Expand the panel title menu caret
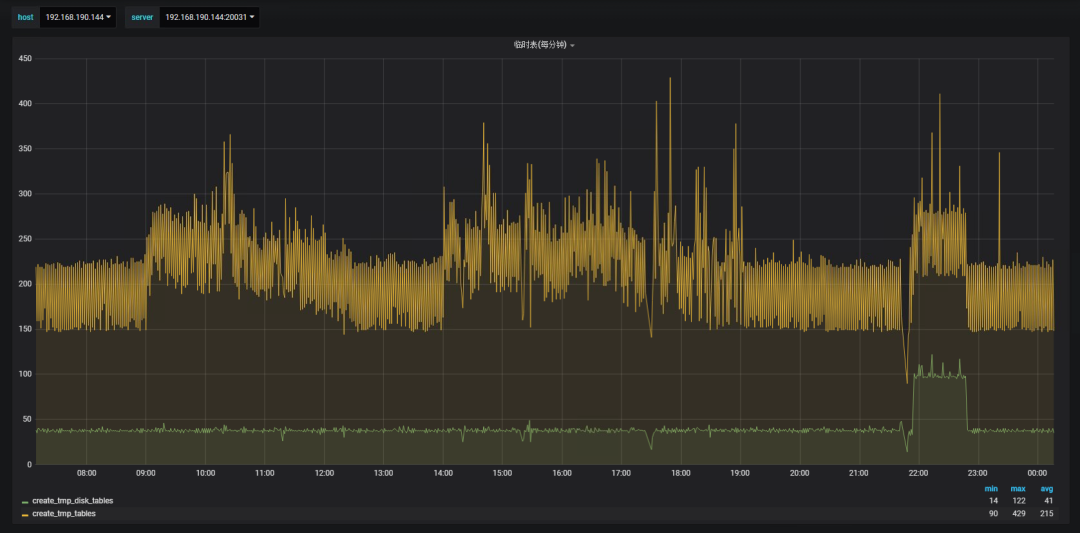The width and height of the screenshot is (1080, 533). 572,46
